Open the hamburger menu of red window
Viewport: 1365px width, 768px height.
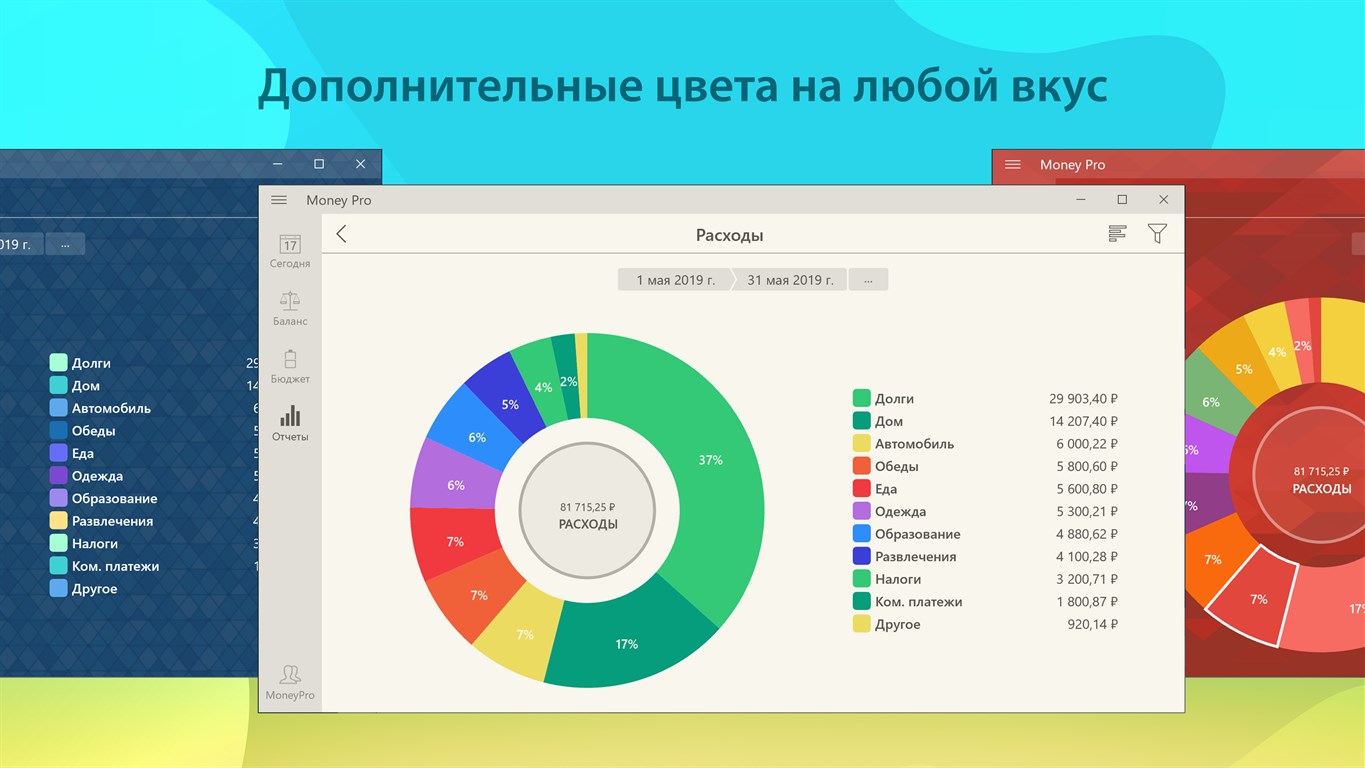click(x=1013, y=165)
